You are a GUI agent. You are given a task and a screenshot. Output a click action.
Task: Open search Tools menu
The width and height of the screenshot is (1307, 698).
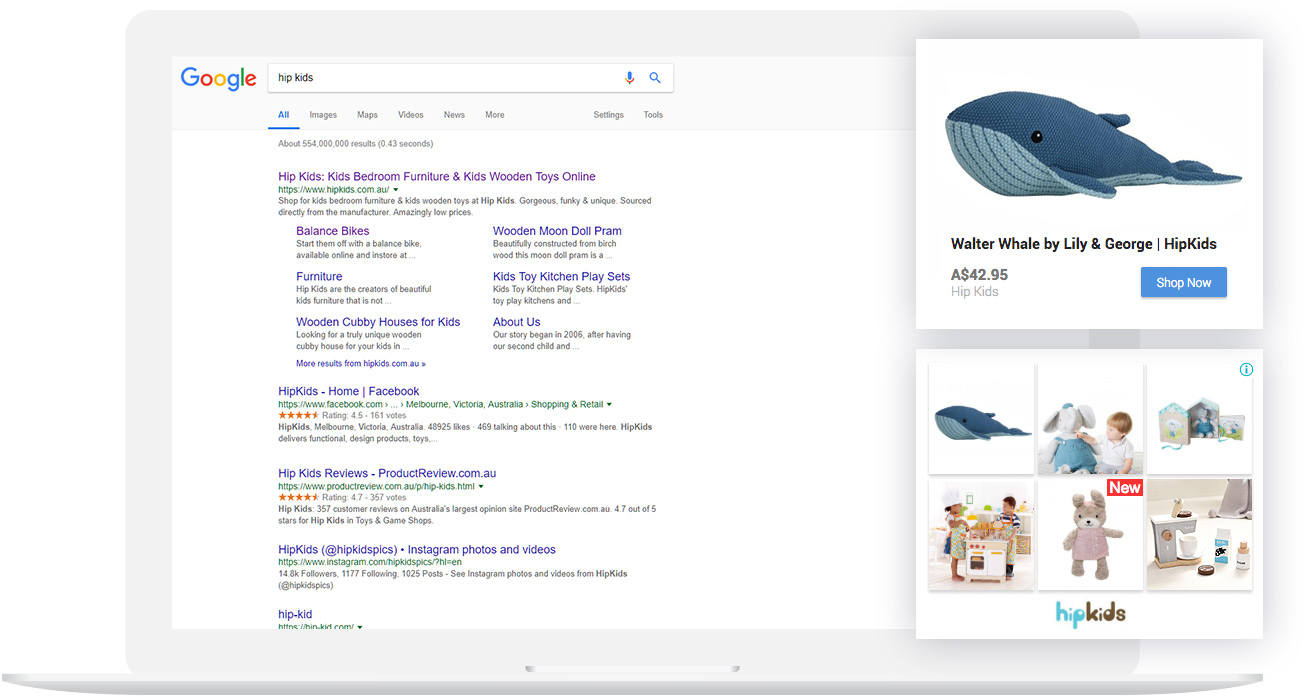point(653,115)
